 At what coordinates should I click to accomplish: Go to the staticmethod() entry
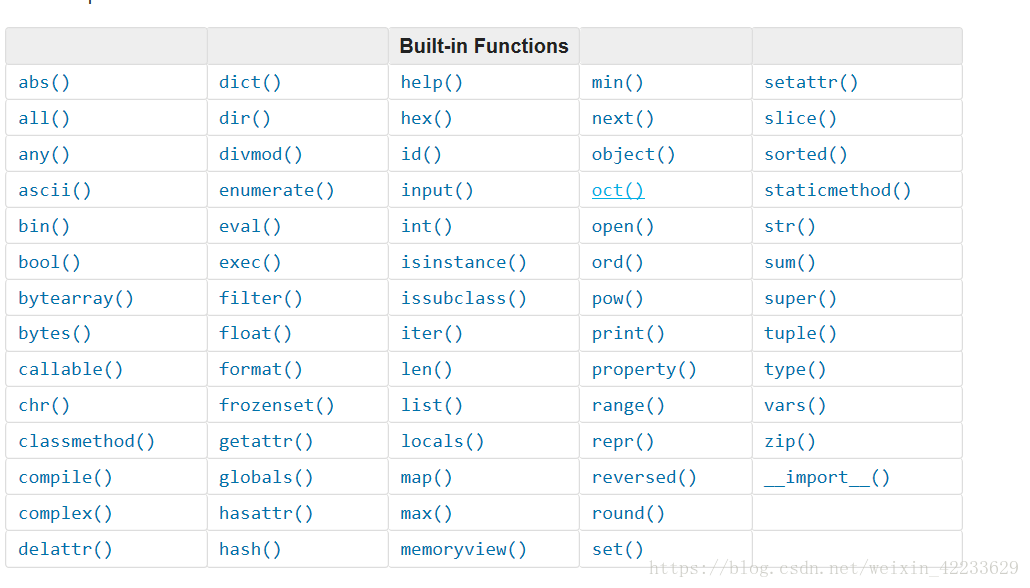838,190
